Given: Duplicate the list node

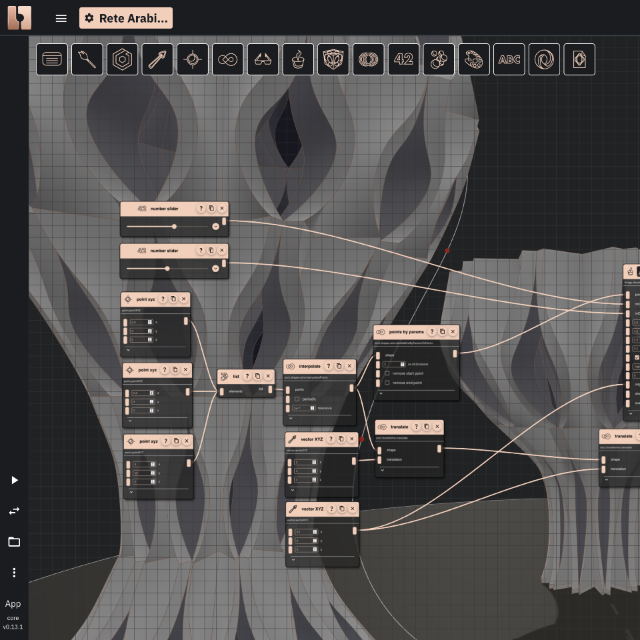Looking at the screenshot, I should [258, 376].
